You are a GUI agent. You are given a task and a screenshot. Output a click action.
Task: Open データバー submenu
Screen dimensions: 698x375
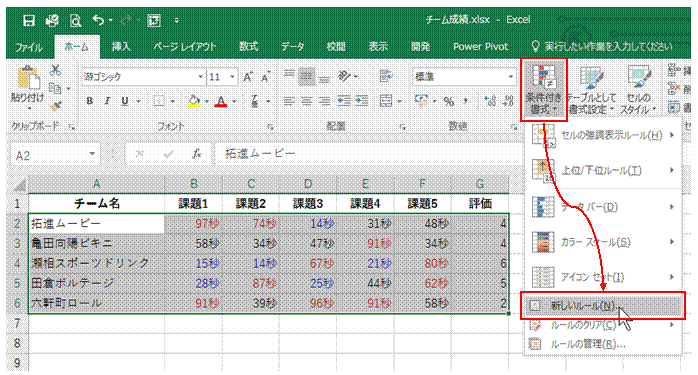(x=603, y=207)
